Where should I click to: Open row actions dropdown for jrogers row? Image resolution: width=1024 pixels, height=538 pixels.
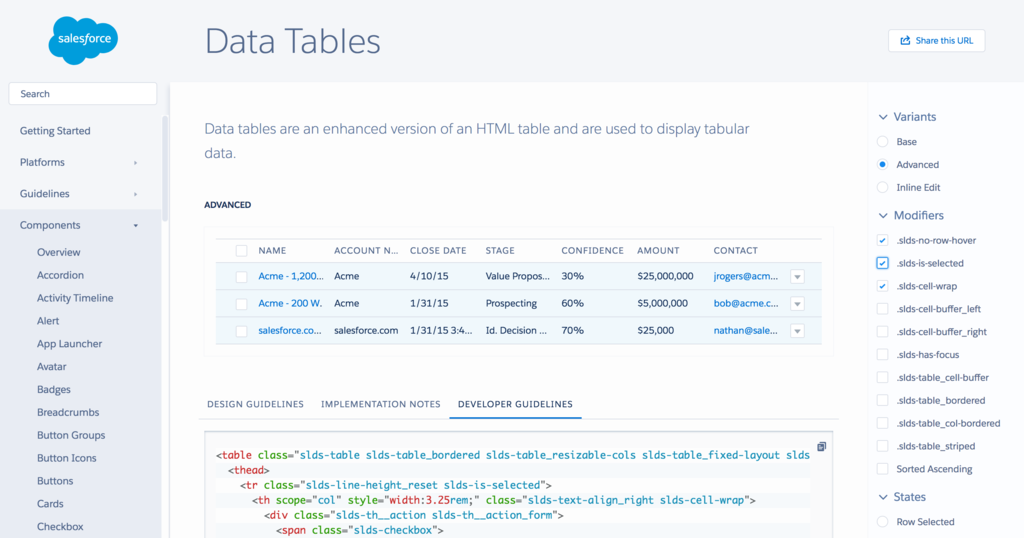point(797,277)
